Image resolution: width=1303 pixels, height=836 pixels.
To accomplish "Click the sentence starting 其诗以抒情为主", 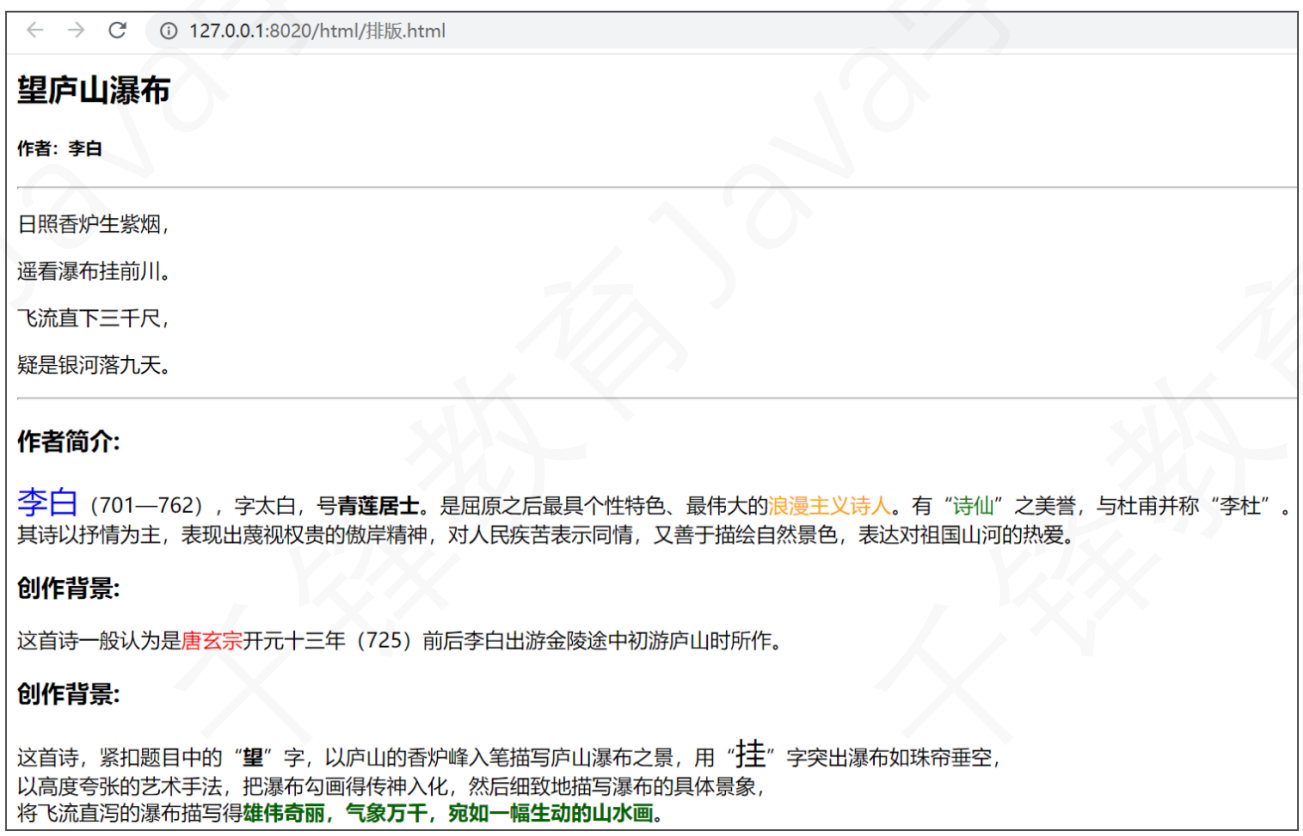I will pyautogui.click(x=546, y=535).
